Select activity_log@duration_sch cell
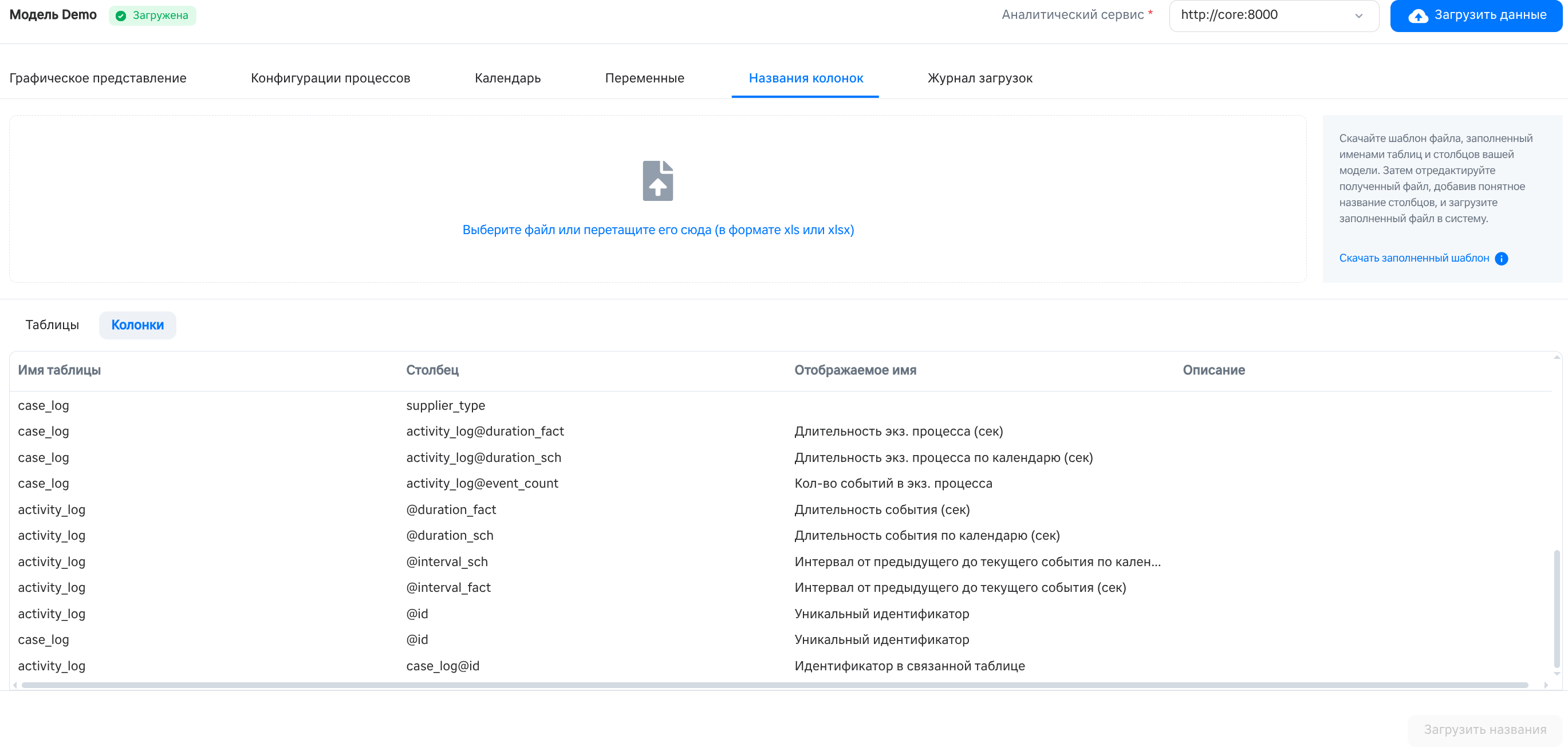Viewport: 1568px width, 747px height. point(483,457)
